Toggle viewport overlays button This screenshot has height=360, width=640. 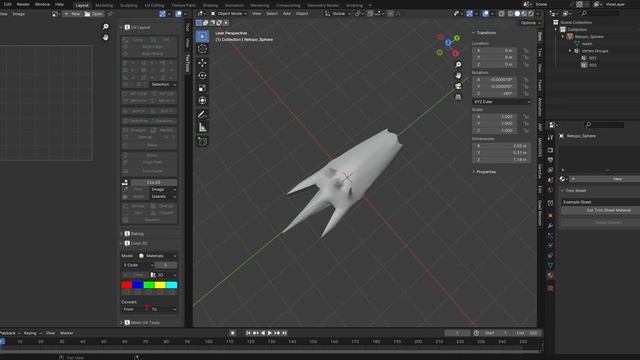(485, 13)
